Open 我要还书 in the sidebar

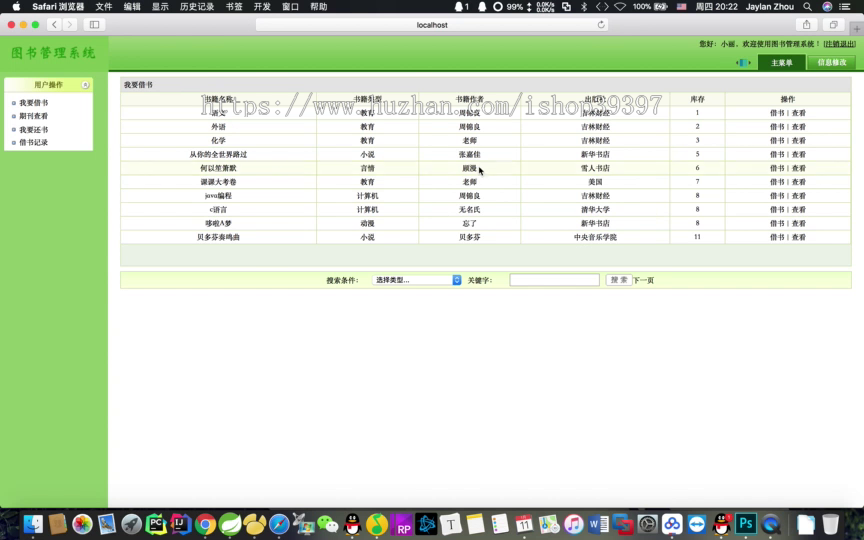[x=34, y=129]
